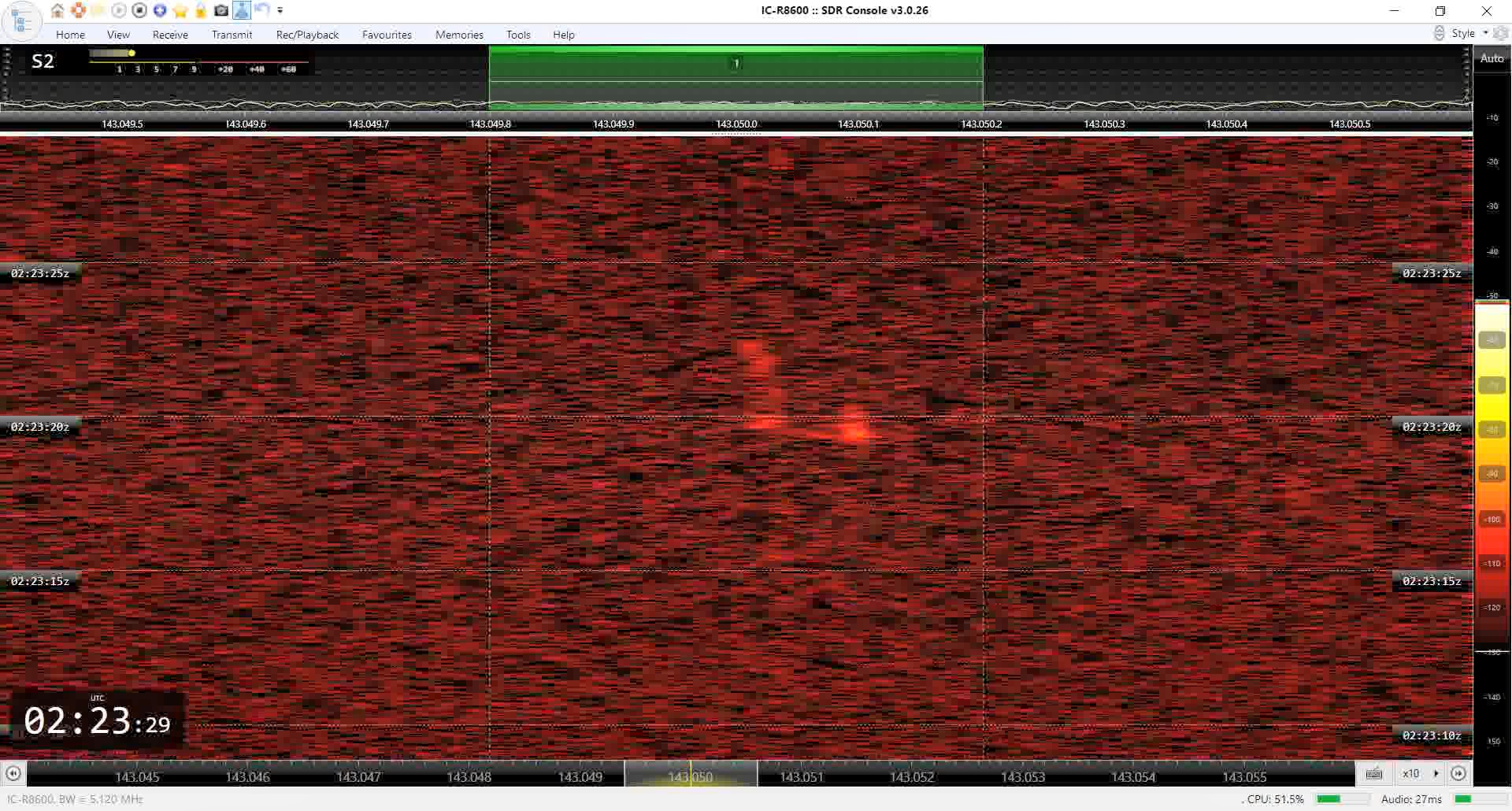Click 143.050.0 on the spectrum frequency scale
1512x811 pixels.
point(736,124)
